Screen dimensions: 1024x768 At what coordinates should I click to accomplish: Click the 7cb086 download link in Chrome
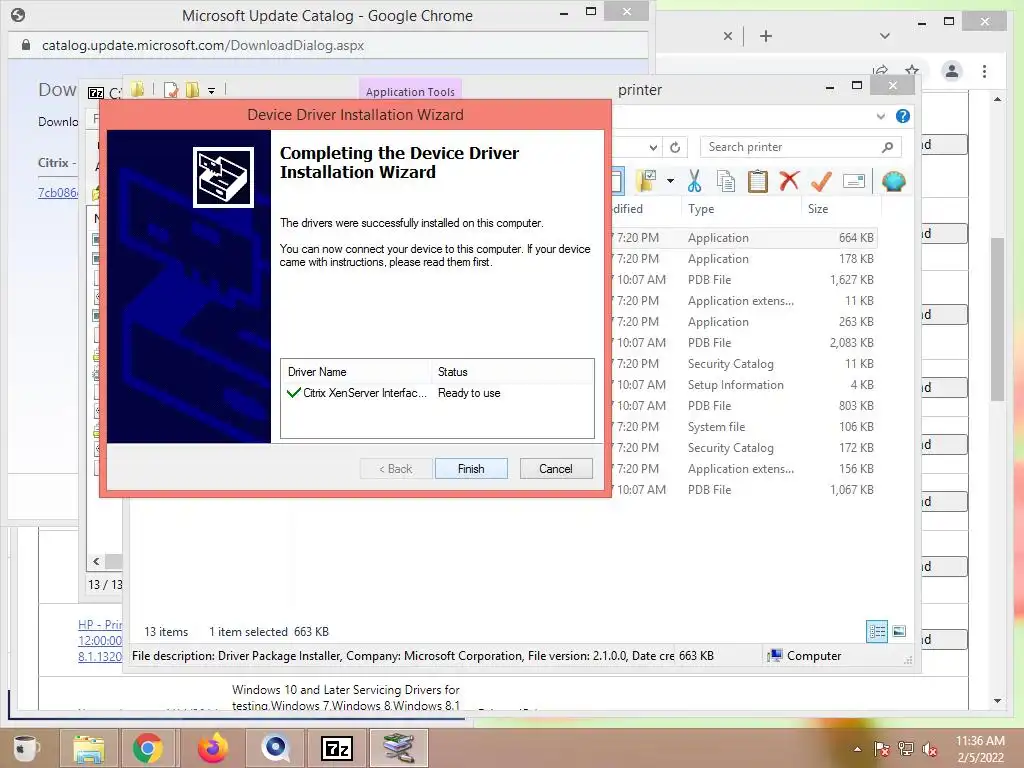pyautogui.click(x=57, y=193)
